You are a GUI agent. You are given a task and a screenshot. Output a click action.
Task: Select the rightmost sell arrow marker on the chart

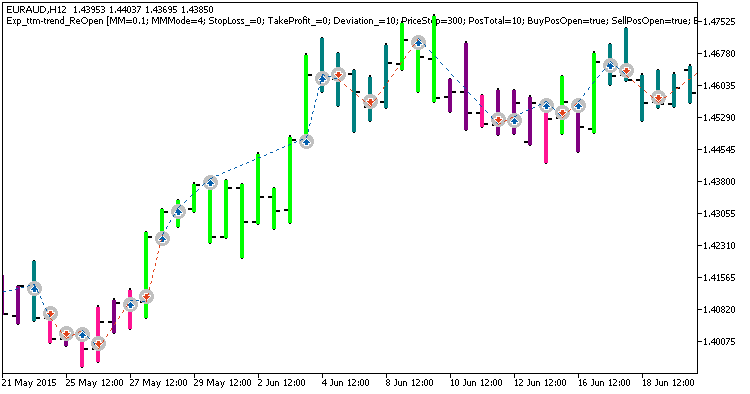pos(659,98)
